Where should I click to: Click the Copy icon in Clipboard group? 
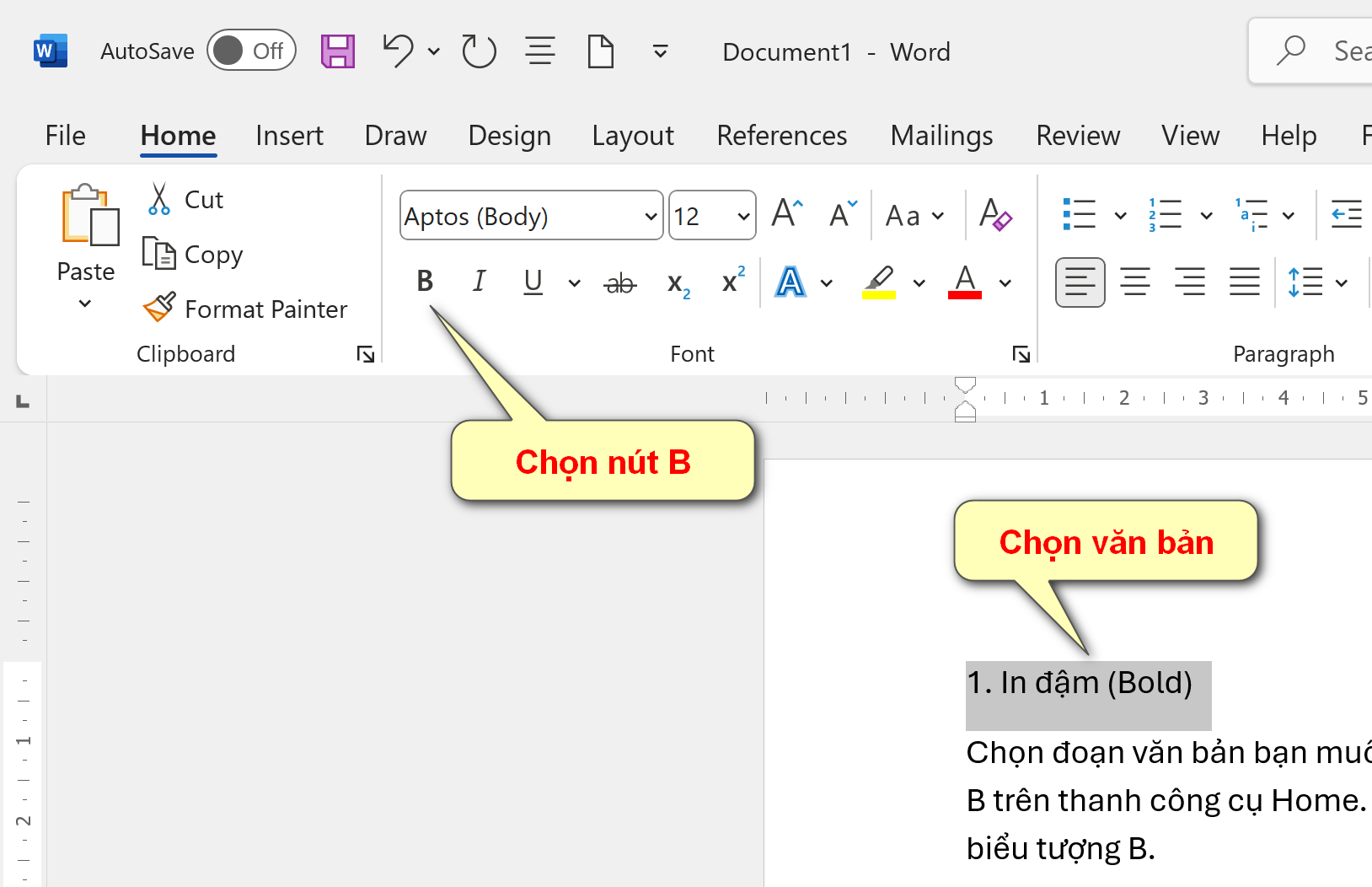coord(159,254)
